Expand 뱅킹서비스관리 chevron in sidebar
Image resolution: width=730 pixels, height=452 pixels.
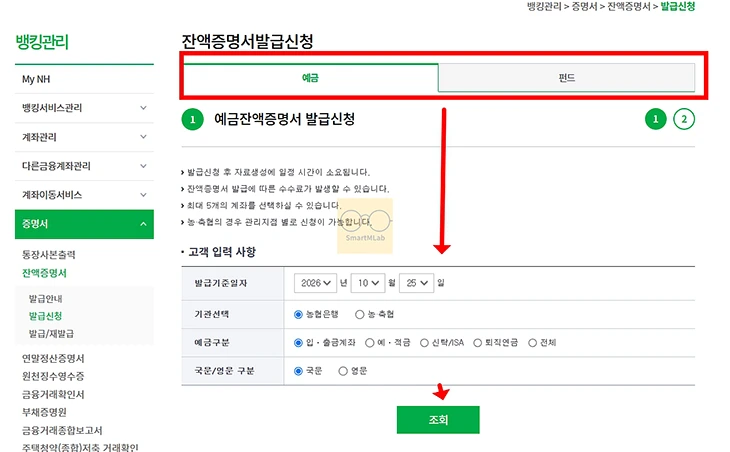[x=143, y=108]
